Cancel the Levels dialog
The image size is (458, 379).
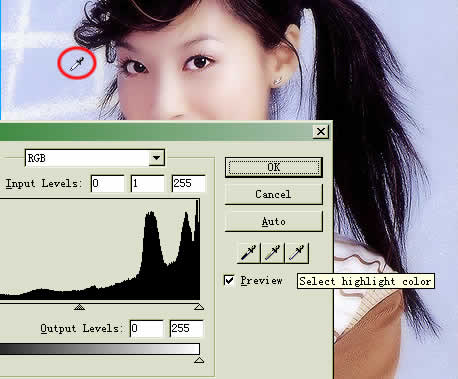coord(274,194)
